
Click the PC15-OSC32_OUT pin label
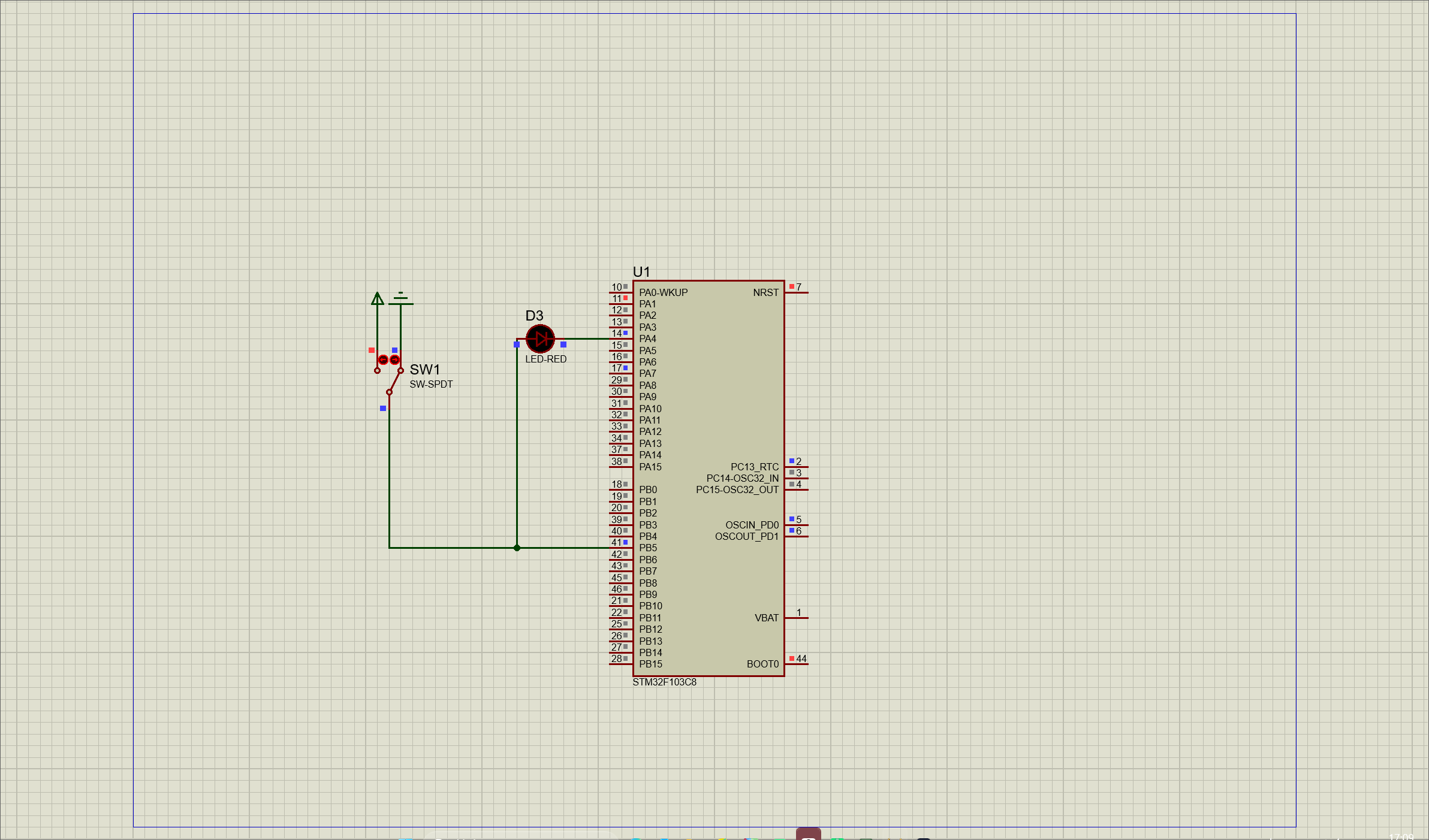tap(737, 490)
